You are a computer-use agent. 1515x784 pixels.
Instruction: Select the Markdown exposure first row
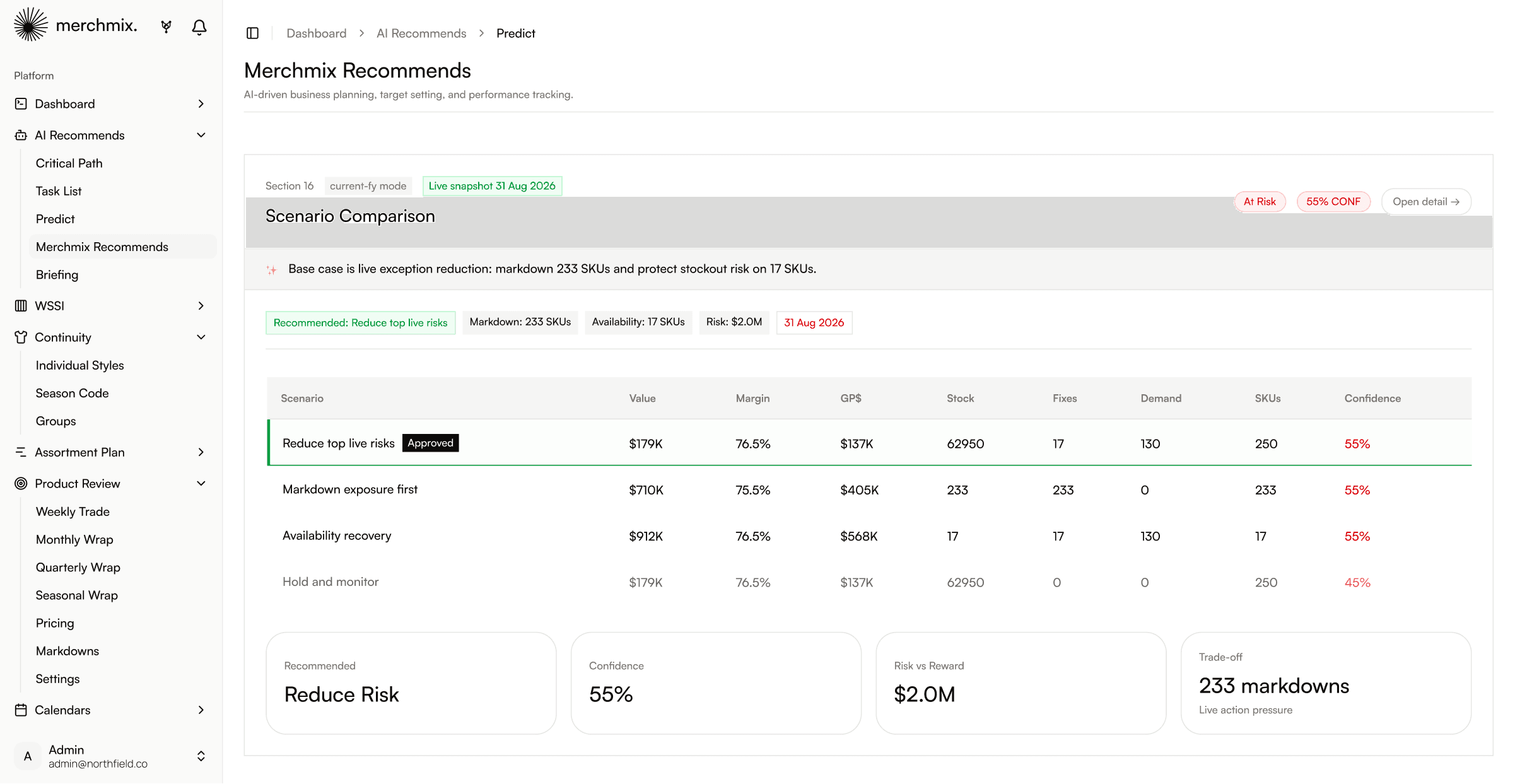pyautogui.click(x=869, y=490)
